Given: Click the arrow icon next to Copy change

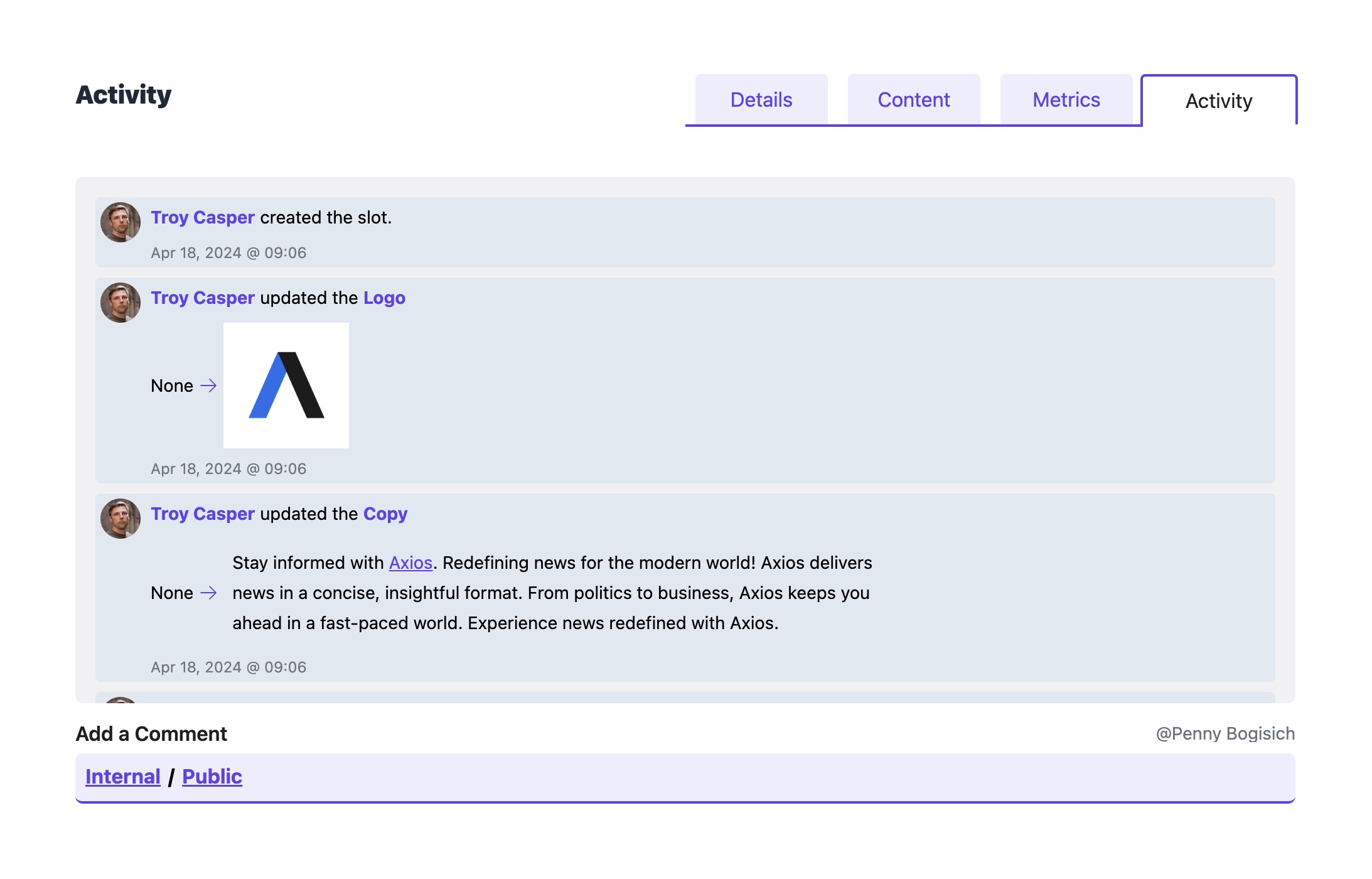Looking at the screenshot, I should 208,593.
